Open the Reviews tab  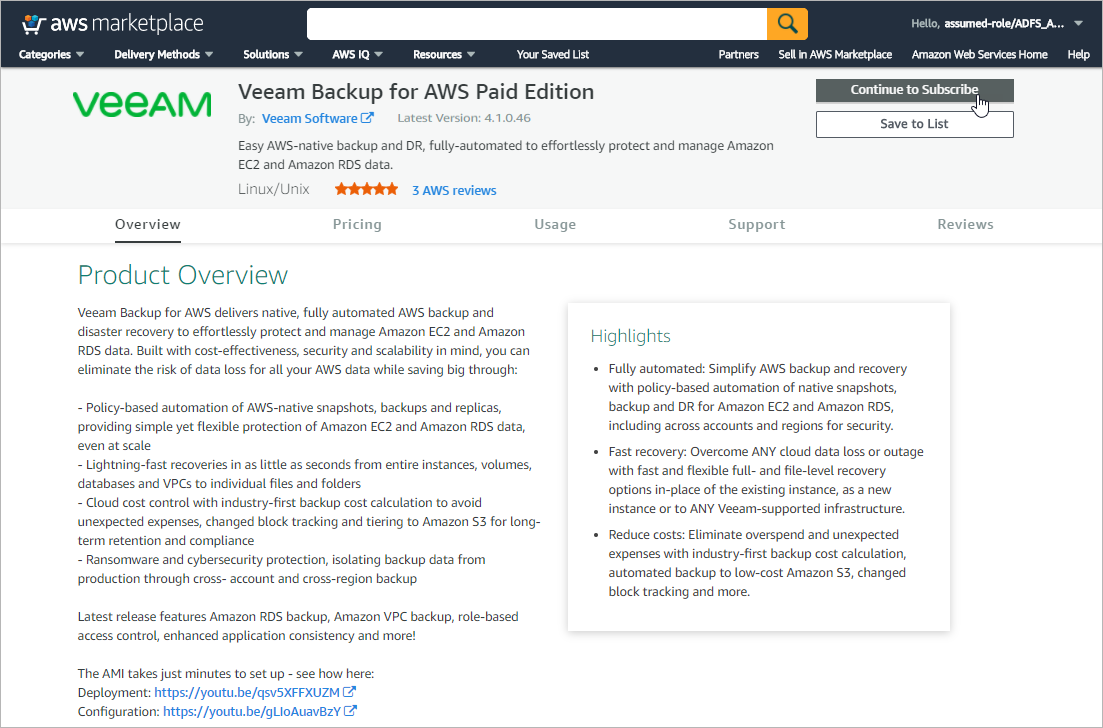tap(965, 224)
